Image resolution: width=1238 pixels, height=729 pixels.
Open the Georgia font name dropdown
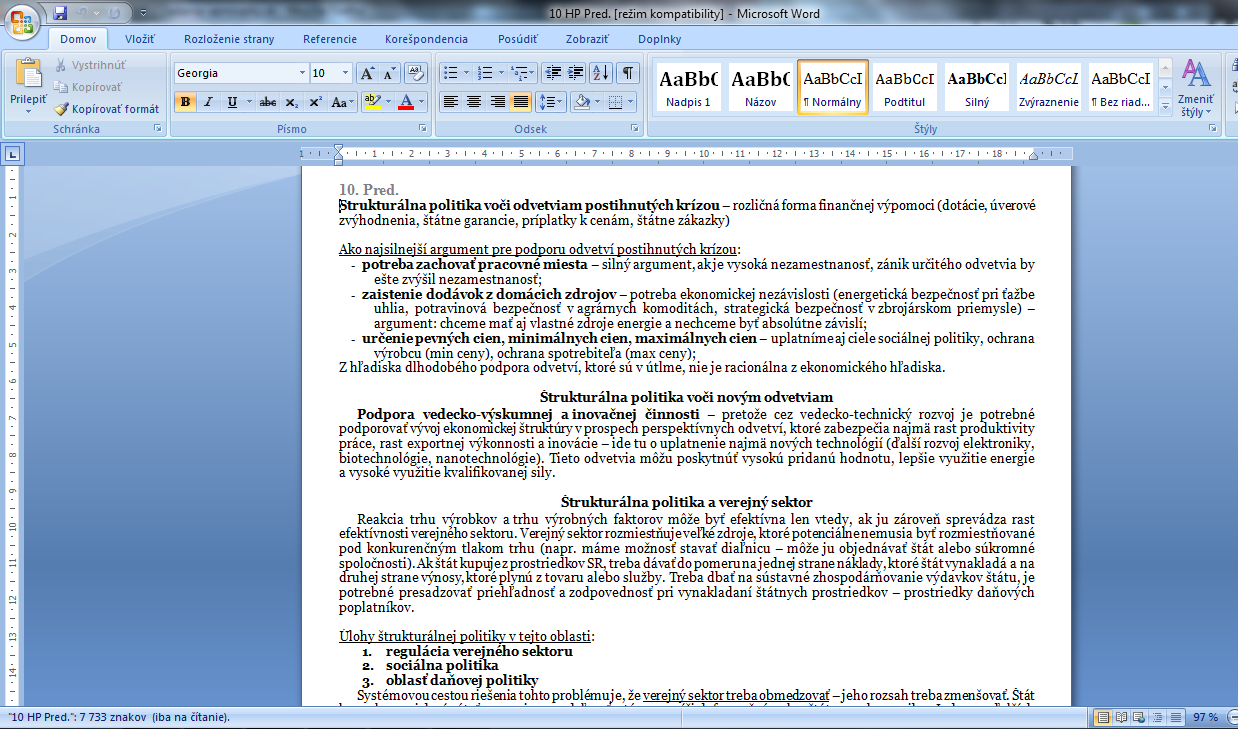pyautogui.click(x=302, y=73)
